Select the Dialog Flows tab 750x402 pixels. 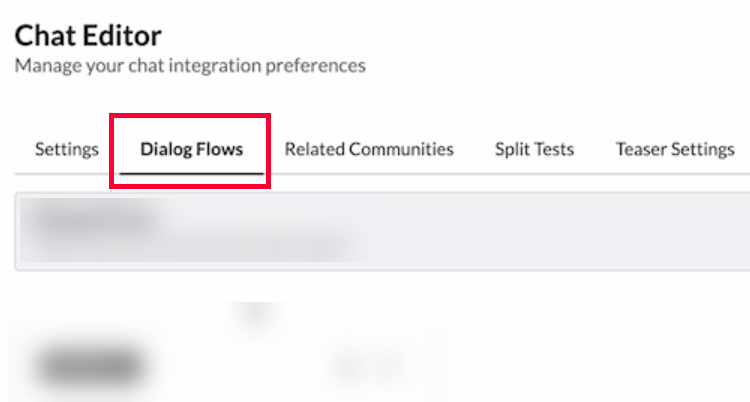tap(191, 149)
